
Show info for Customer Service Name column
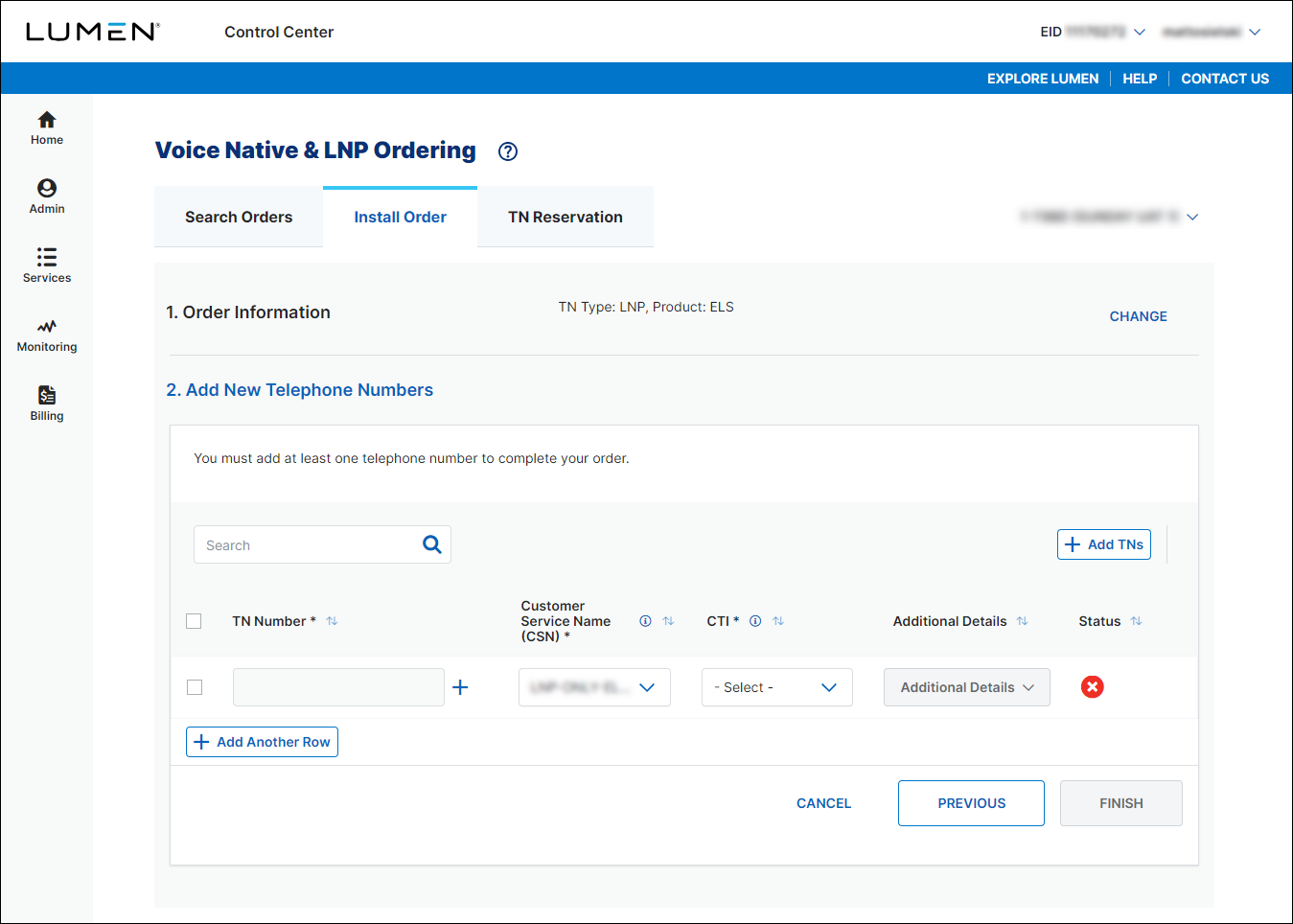click(x=645, y=621)
